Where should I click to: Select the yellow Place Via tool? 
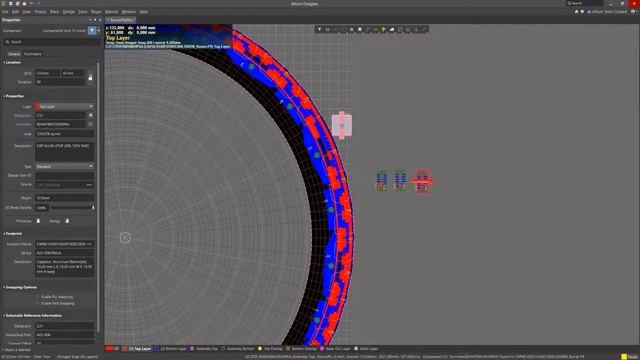click(x=383, y=29)
